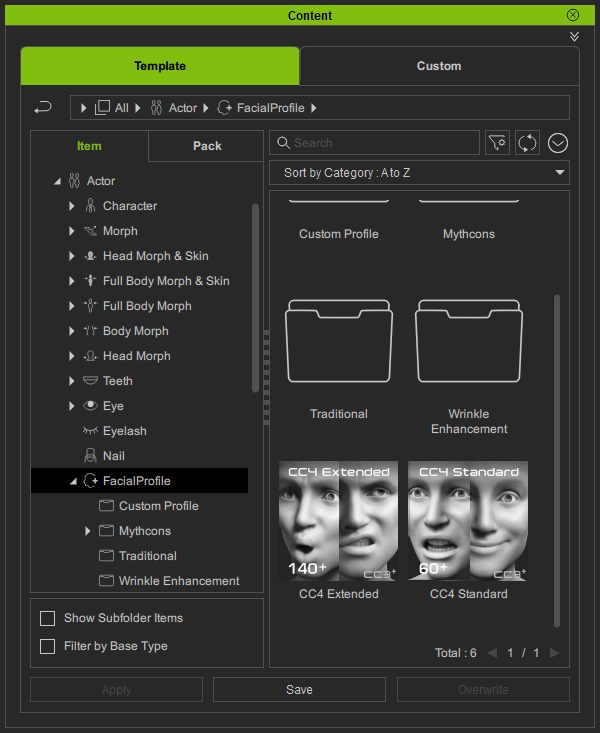Collapse the FacialProfile tree node

[x=72, y=481]
